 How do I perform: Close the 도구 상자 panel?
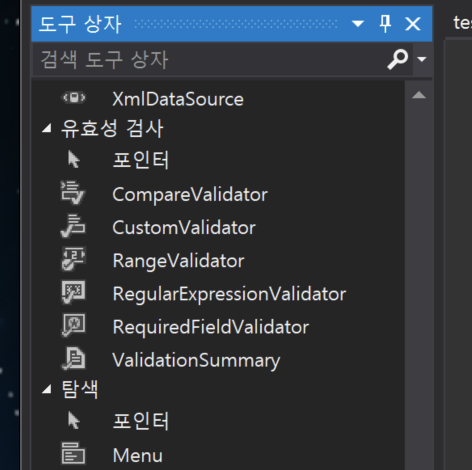(x=413, y=24)
